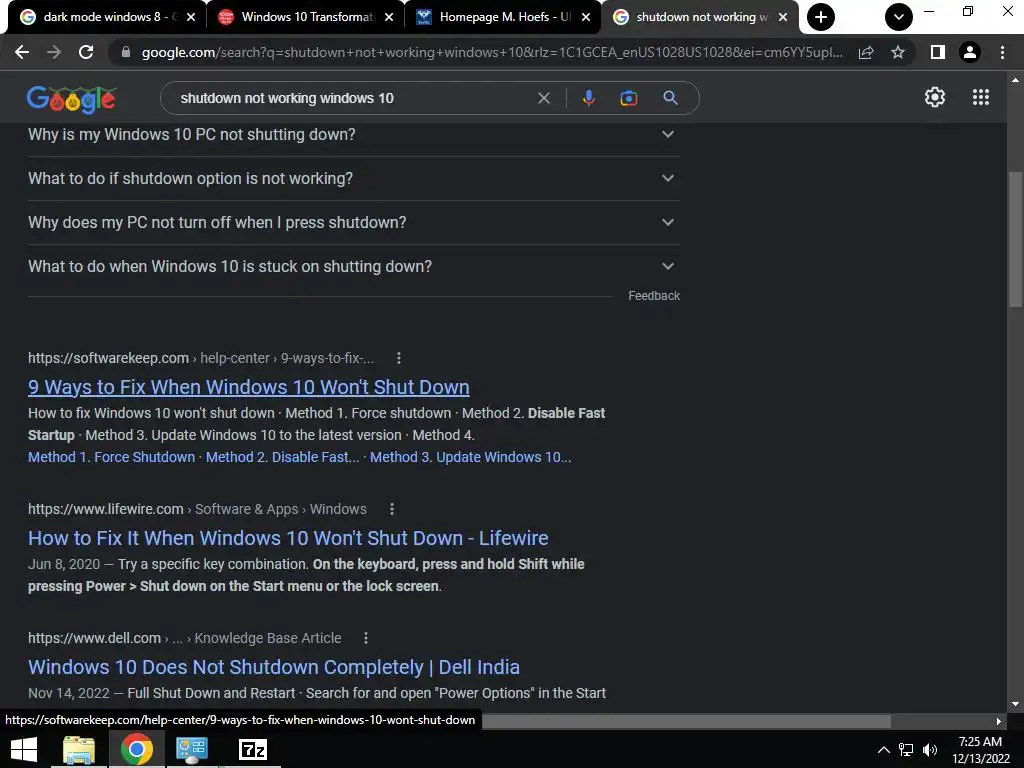Open File Explorer from the taskbar
The image size is (1024, 768).
(x=79, y=750)
